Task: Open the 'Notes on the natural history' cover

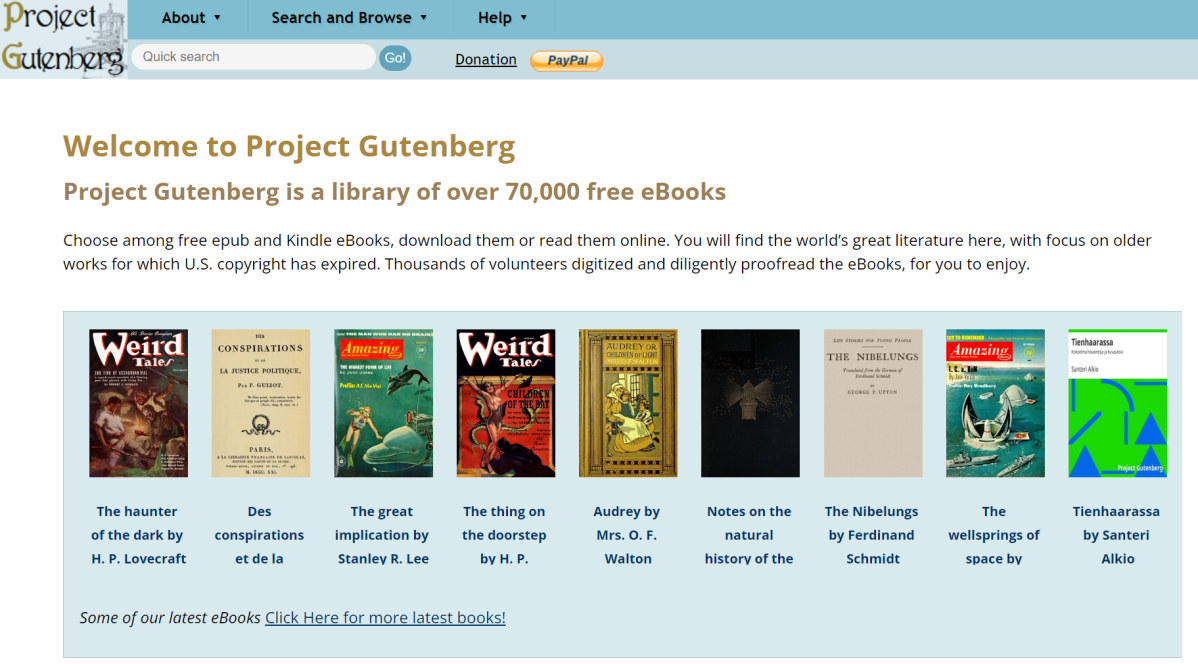Action: [750, 402]
